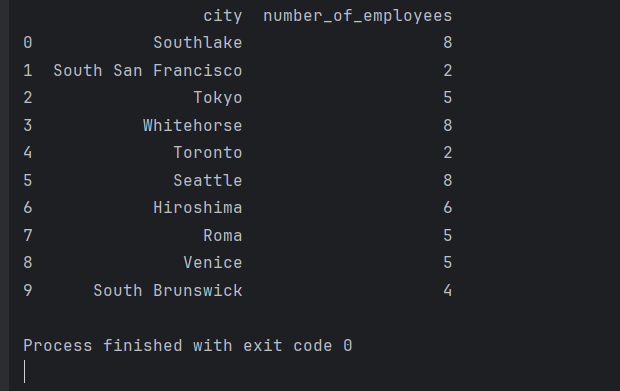Place the cursor on the empty console input line
Viewport: 620px width, 391px height.
tap(25, 372)
